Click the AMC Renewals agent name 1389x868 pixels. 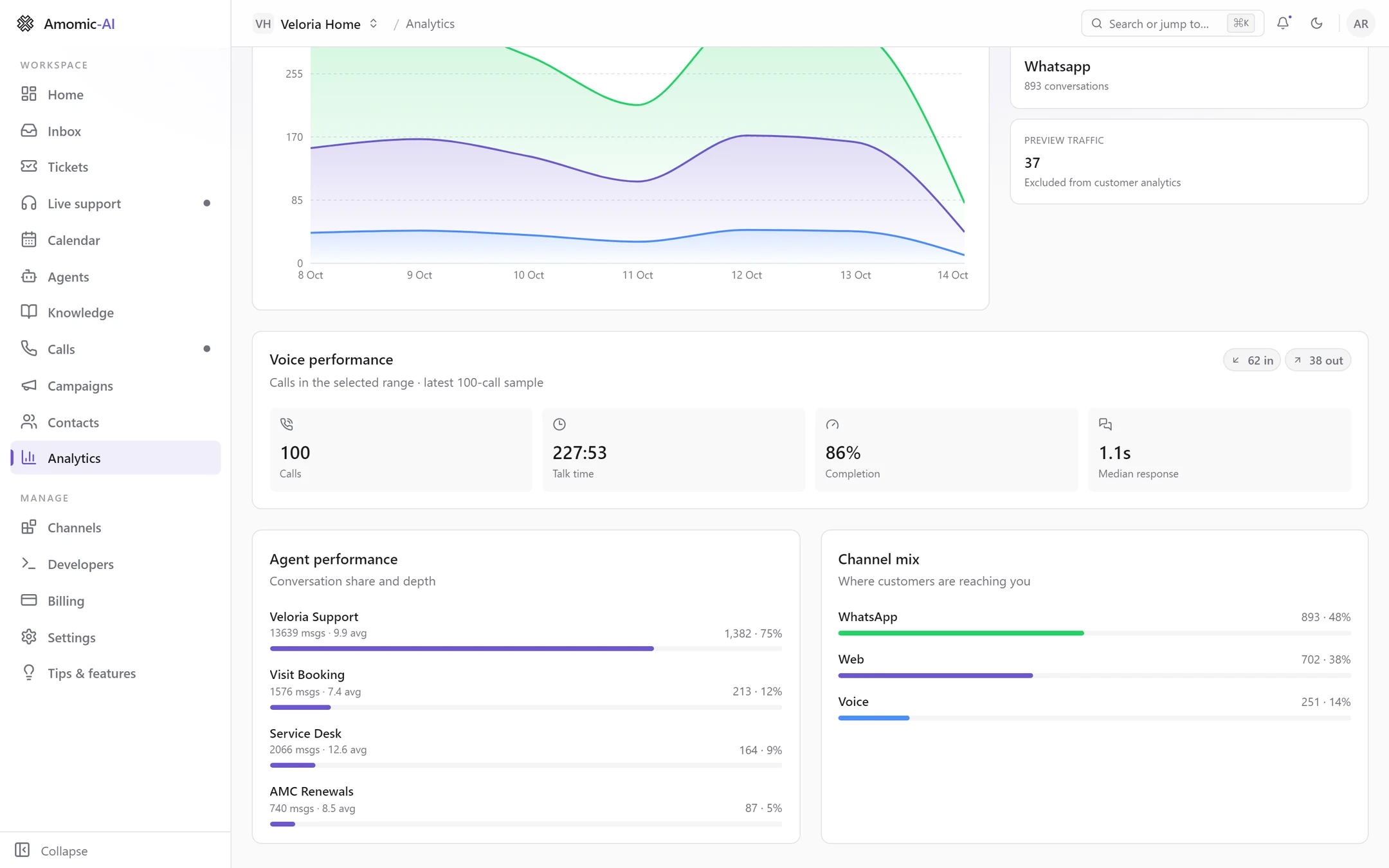(311, 791)
